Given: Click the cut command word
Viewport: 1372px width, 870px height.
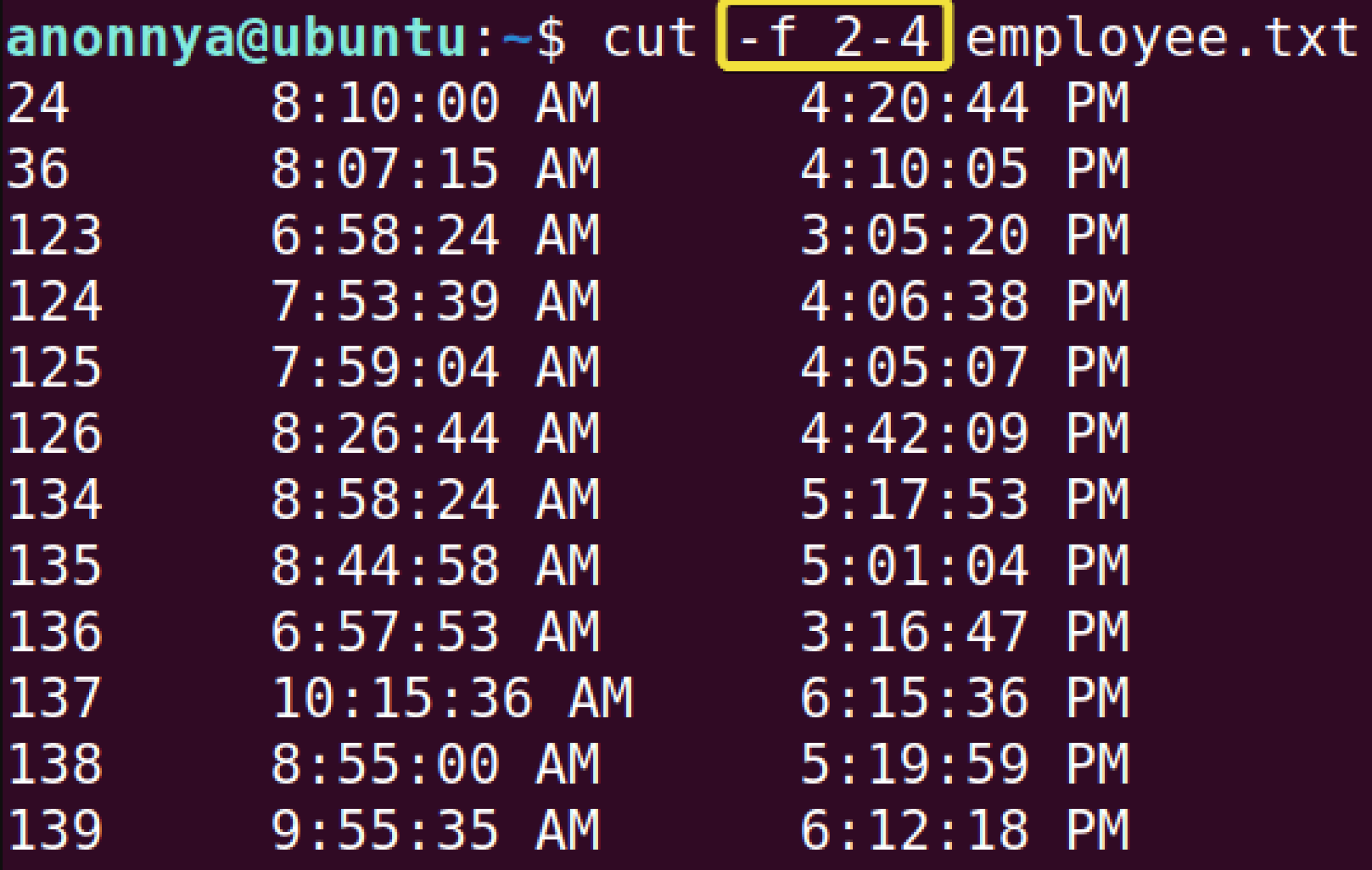Looking at the screenshot, I should 650,38.
